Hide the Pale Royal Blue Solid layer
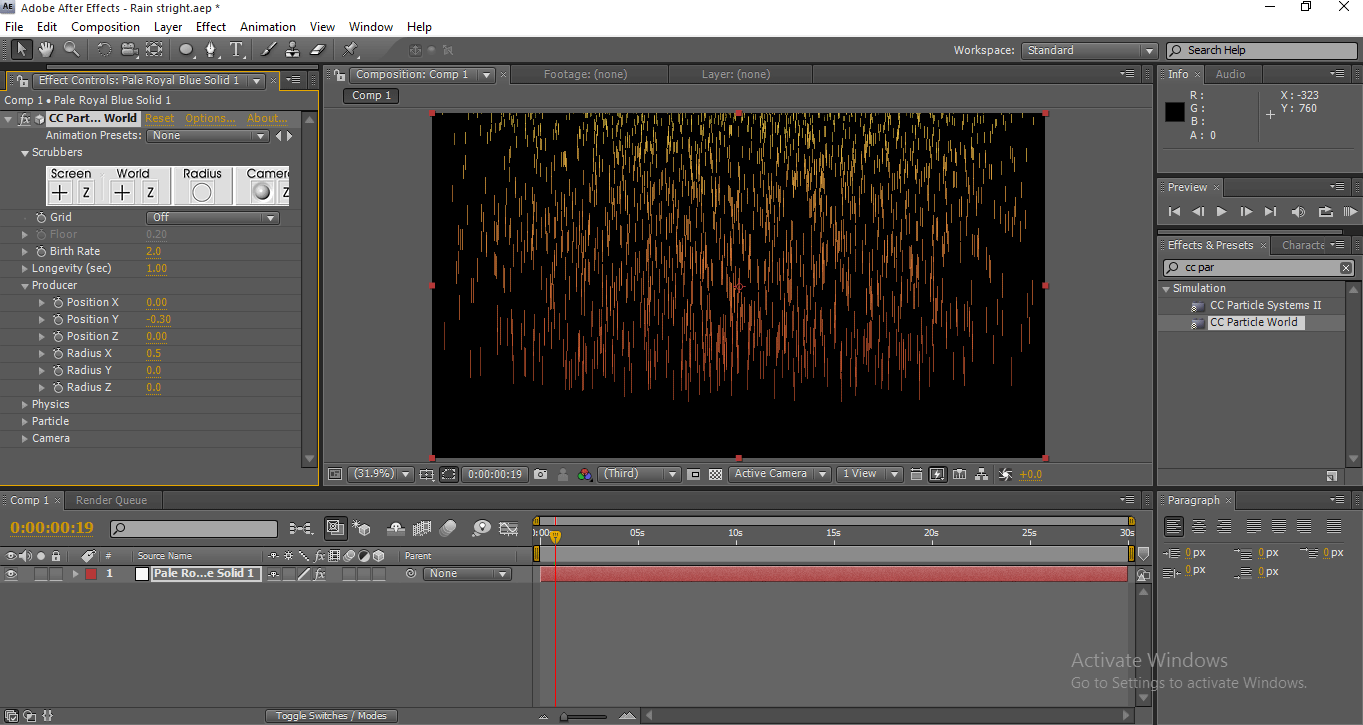 [x=11, y=574]
